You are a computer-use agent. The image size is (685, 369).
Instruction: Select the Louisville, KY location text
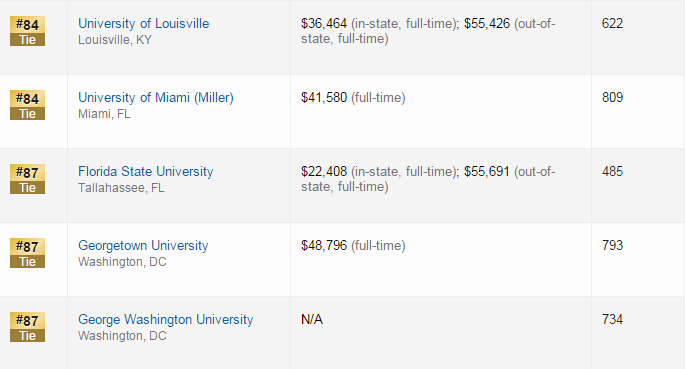click(115, 40)
